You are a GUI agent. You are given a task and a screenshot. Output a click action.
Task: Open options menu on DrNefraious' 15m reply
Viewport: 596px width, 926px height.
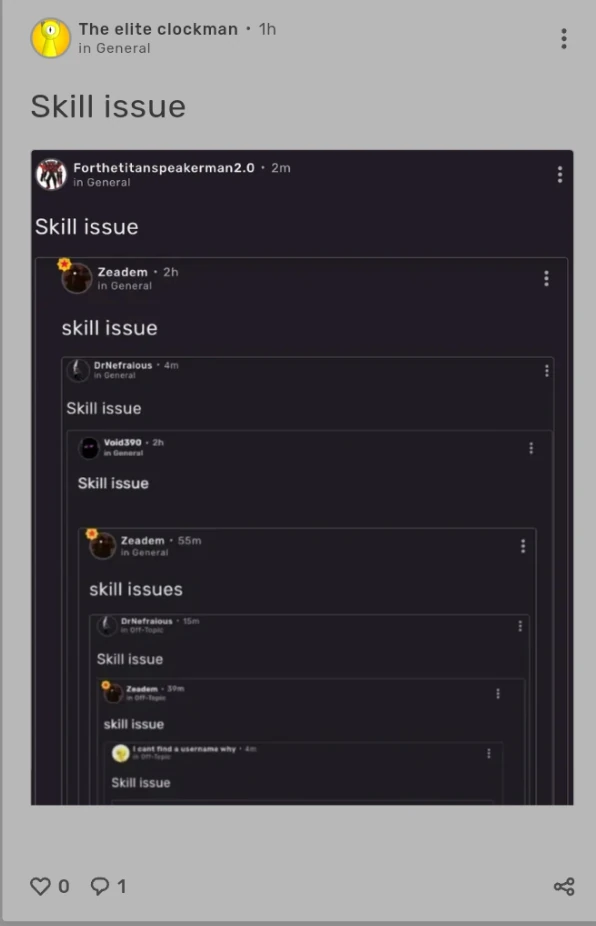[519, 625]
